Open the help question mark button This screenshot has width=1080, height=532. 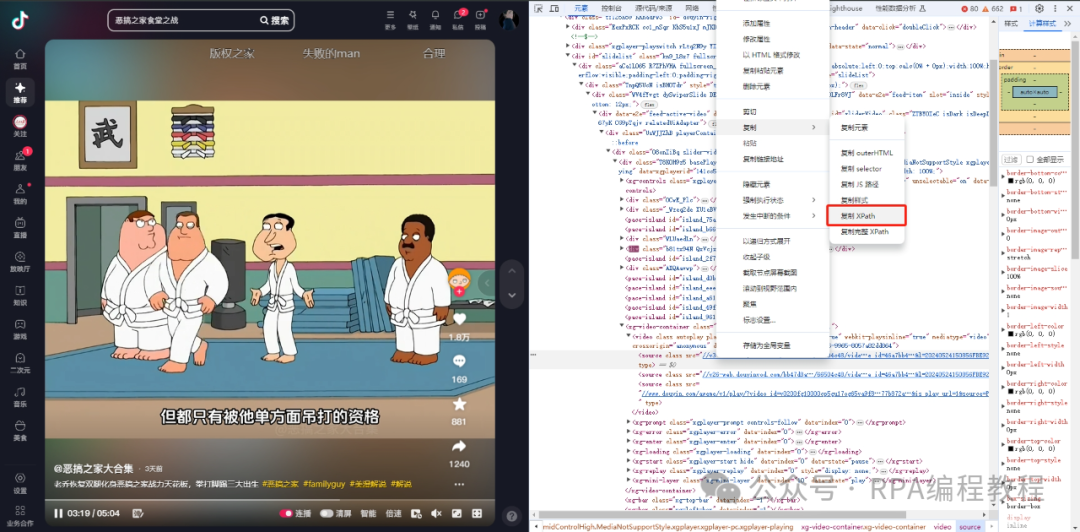click(512, 515)
